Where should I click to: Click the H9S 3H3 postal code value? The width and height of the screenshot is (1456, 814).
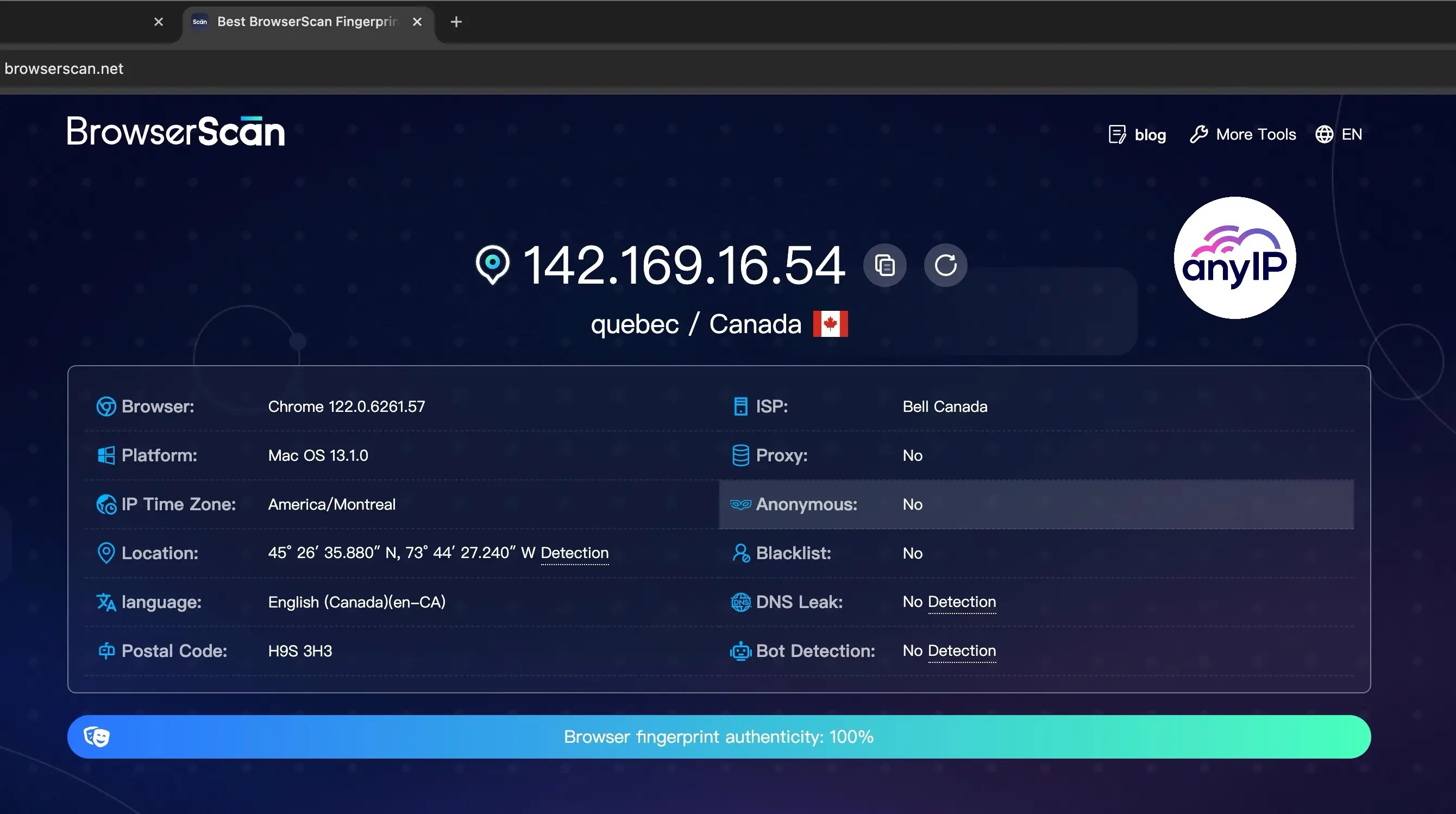click(300, 651)
